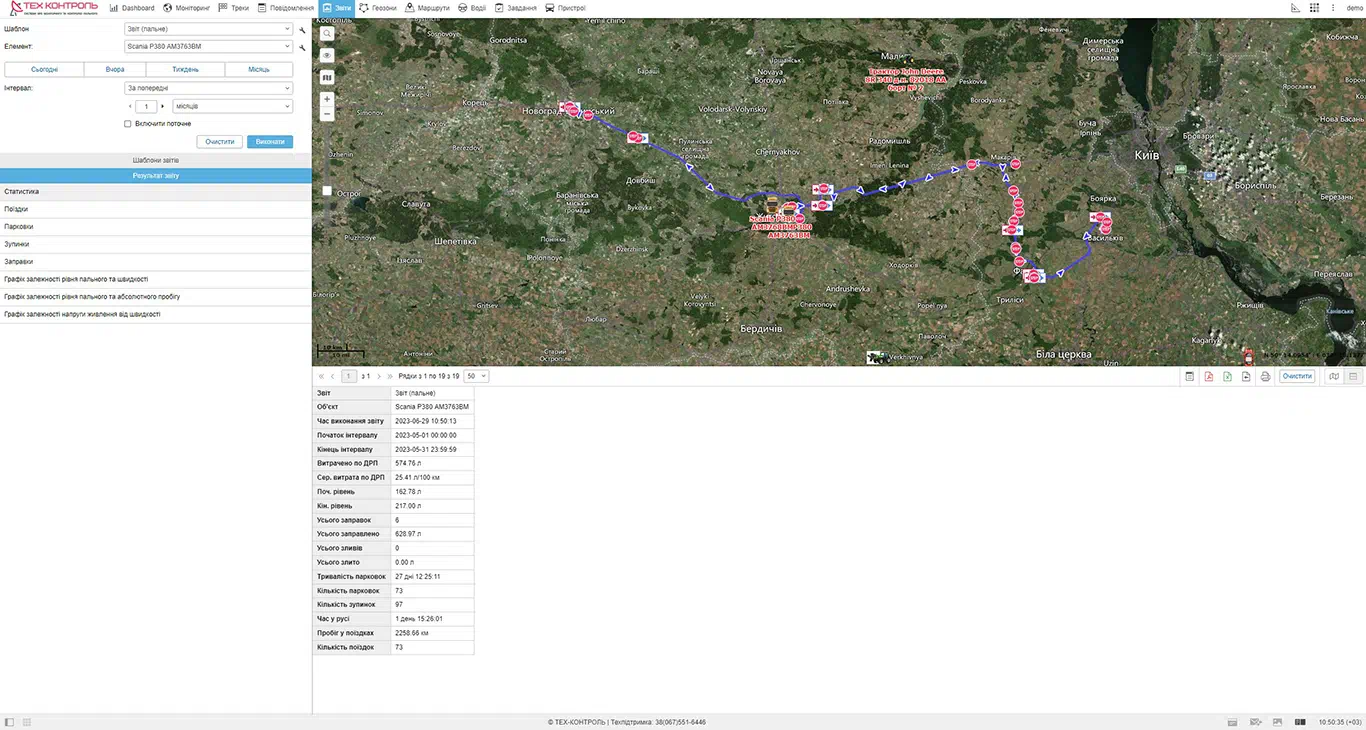Zoom out the map with minus
This screenshot has height=730, width=1366.
[327, 113]
